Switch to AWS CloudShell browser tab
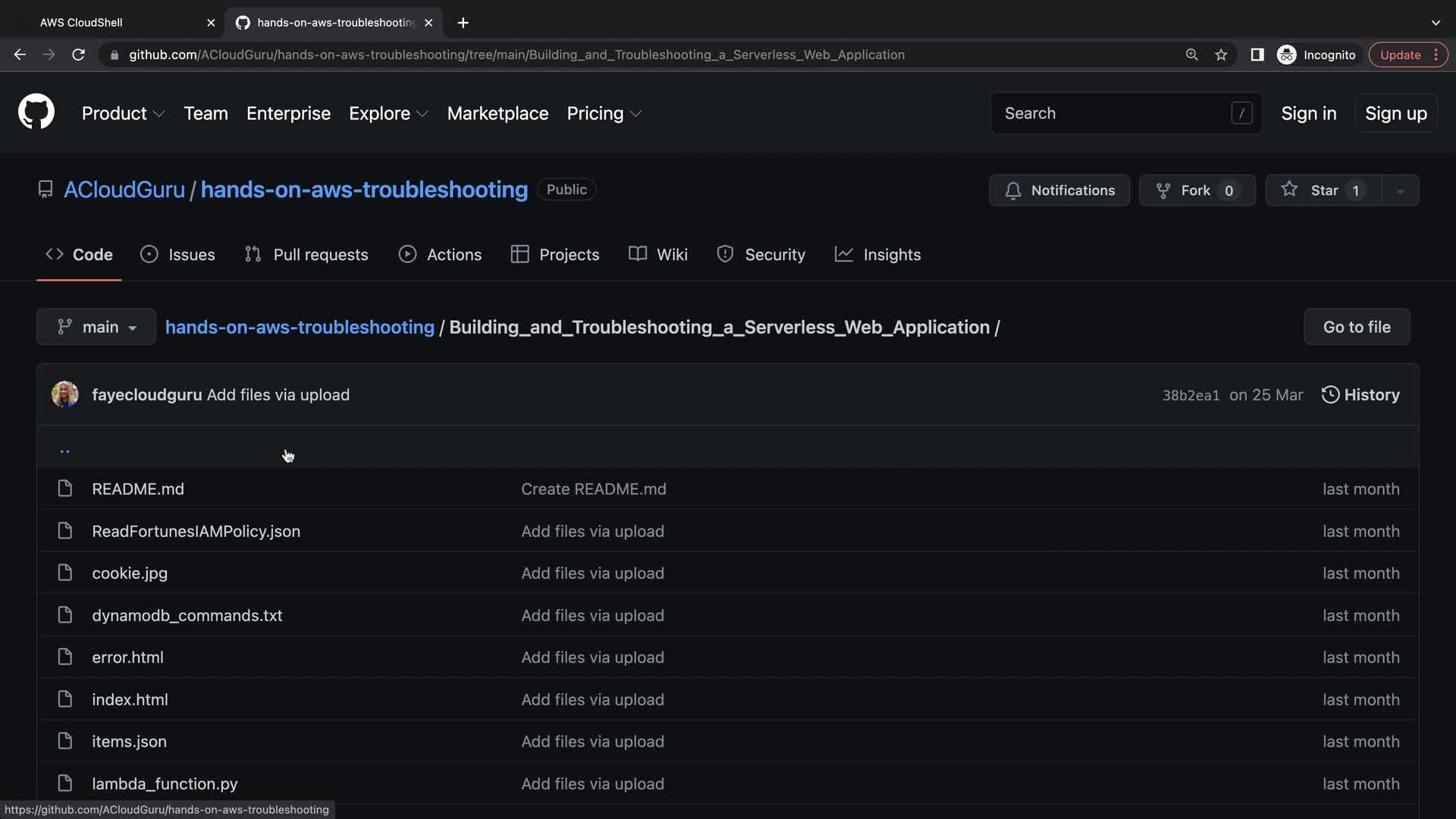The image size is (1456, 819). [x=81, y=23]
